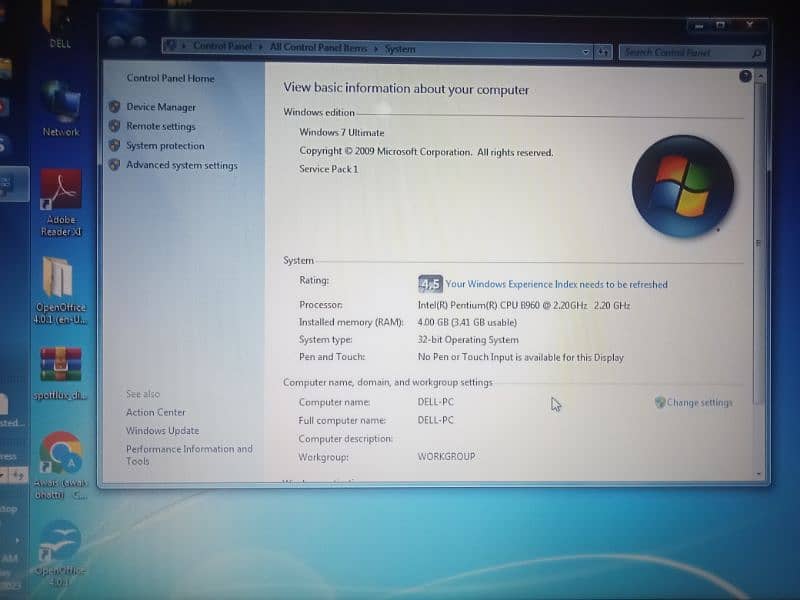Launch the Google Chrome profile shortcut
This screenshot has width=800, height=600.
(x=61, y=453)
